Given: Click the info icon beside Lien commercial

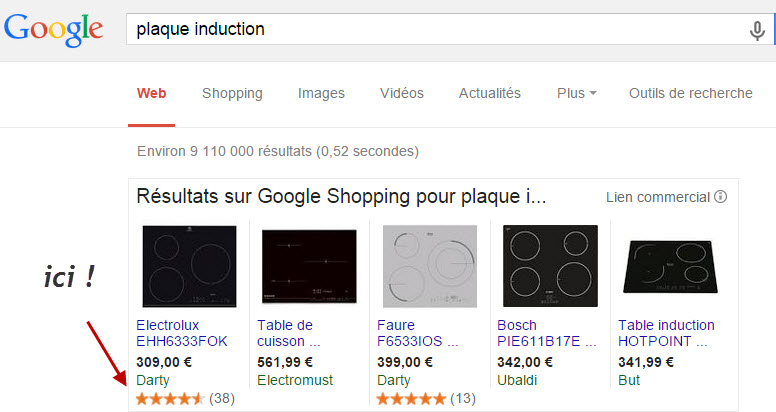Looking at the screenshot, I should click(721, 197).
